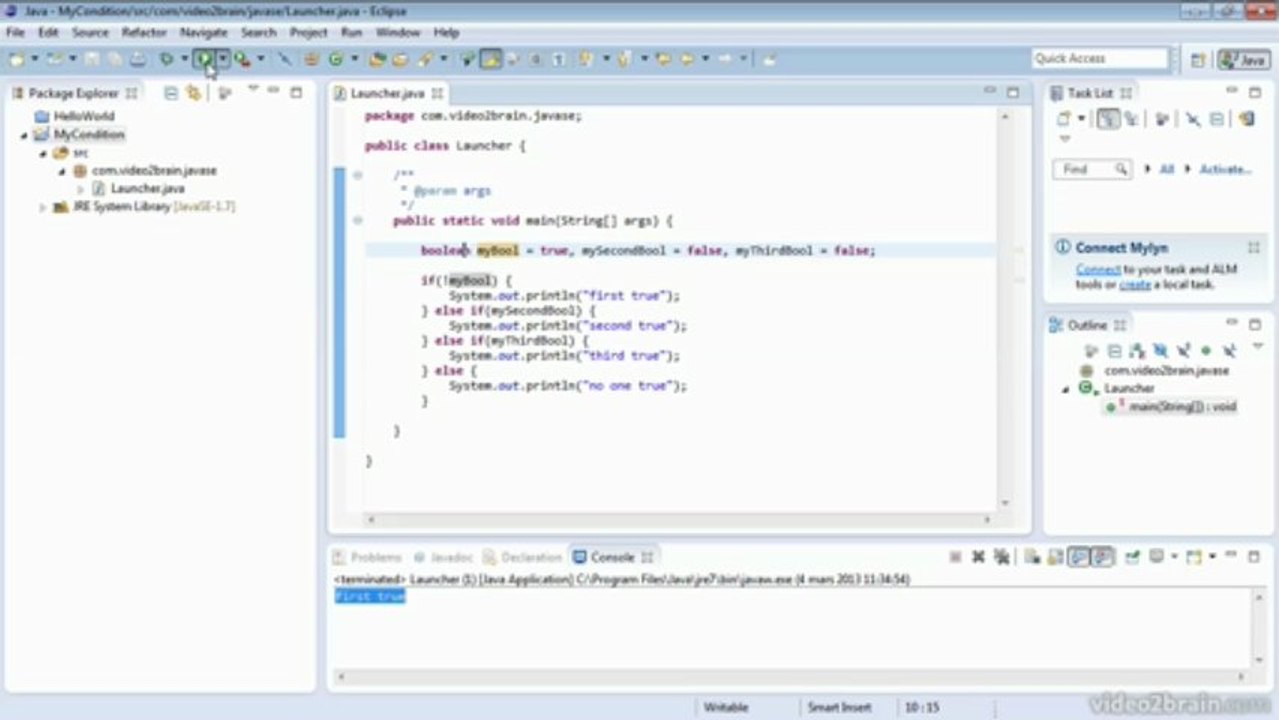Toggle Scroll Lock in Console
This screenshot has height=720, width=1279.
click(x=1055, y=557)
